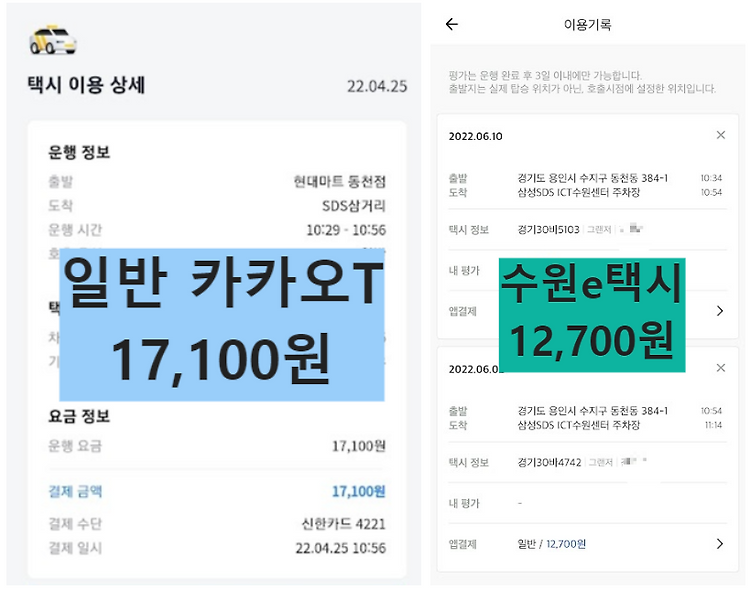Click the 결제 일시 label
This screenshot has height=589, width=750.
pos(75,548)
